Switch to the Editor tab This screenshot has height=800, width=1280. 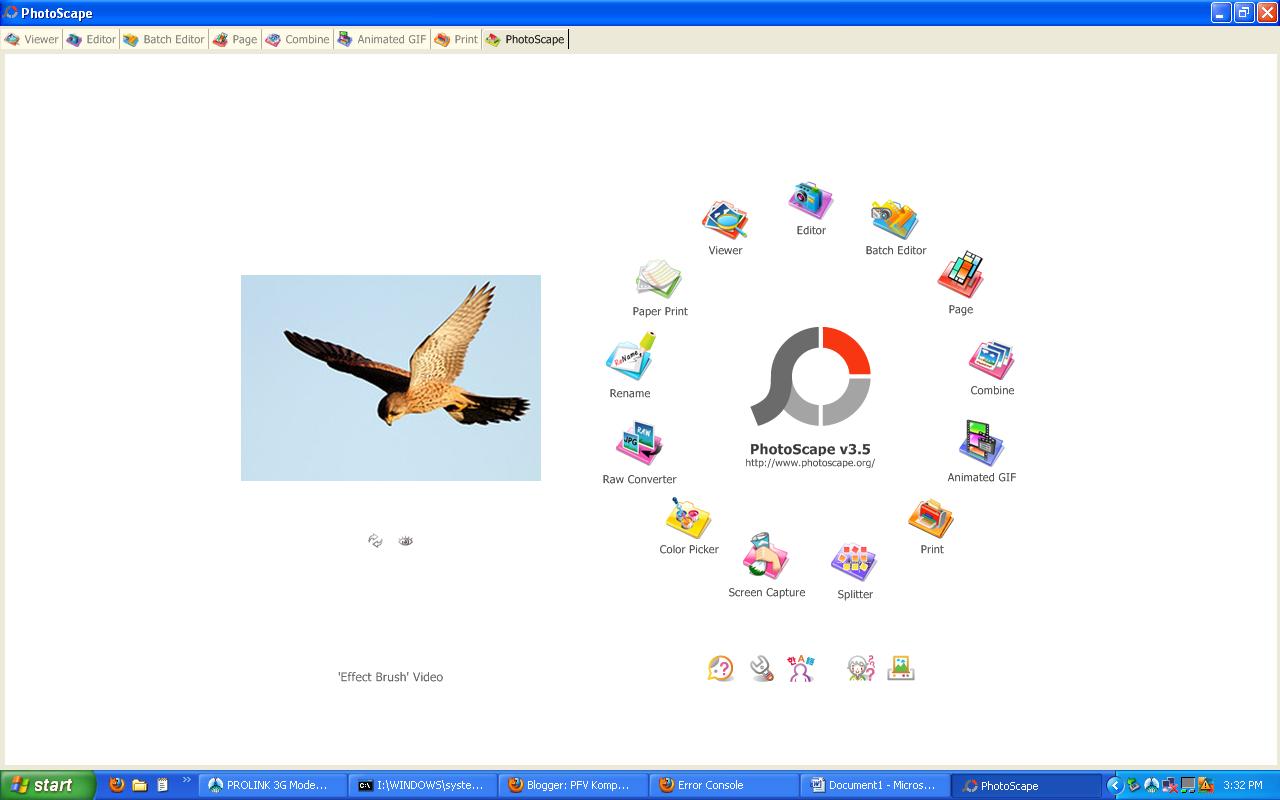pos(91,39)
